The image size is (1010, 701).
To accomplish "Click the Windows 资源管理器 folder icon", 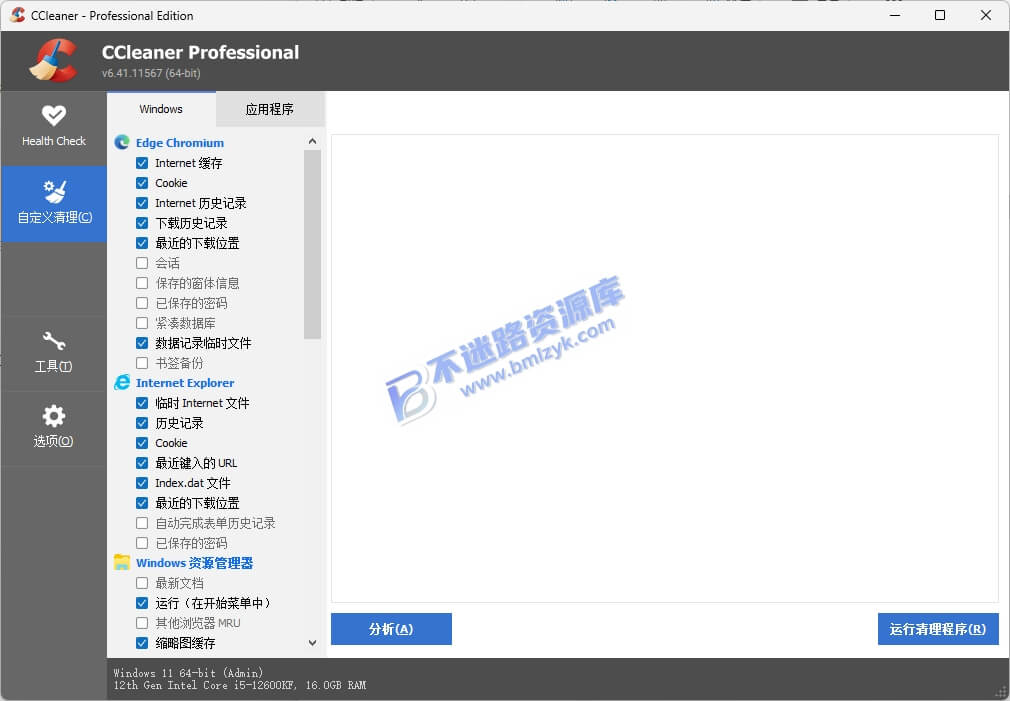I will (x=122, y=562).
